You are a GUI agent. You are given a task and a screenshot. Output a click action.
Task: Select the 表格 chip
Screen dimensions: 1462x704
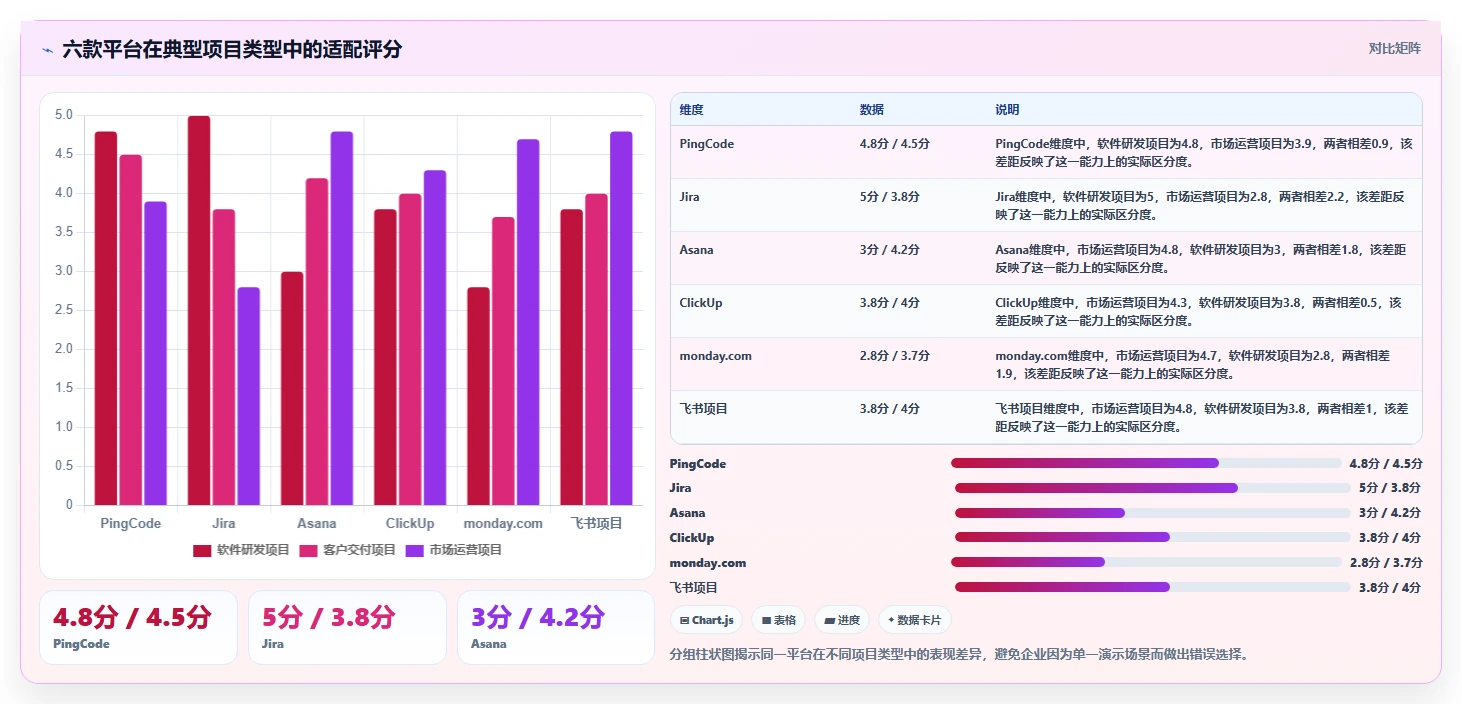[x=779, y=620]
